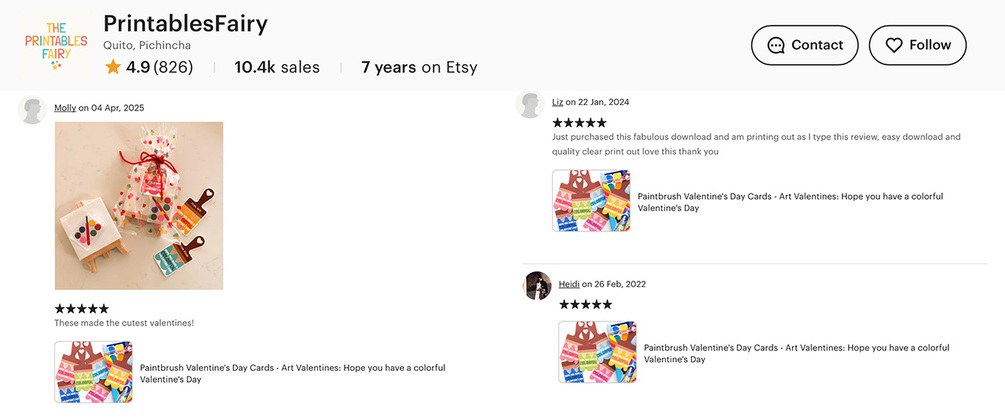Open the PrintablesFairy shop name

click(185, 23)
